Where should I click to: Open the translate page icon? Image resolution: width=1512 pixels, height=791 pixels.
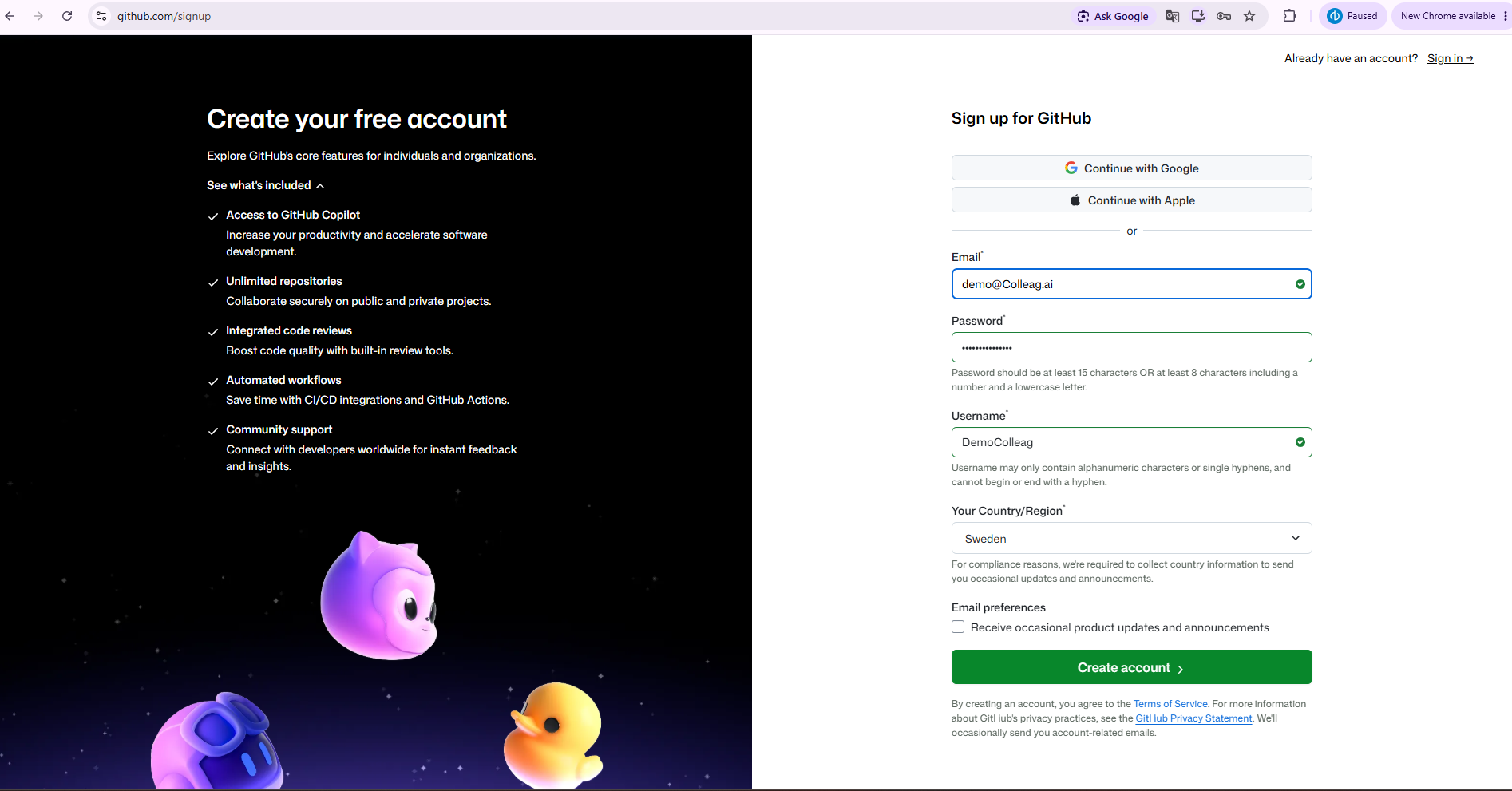pos(1173,16)
